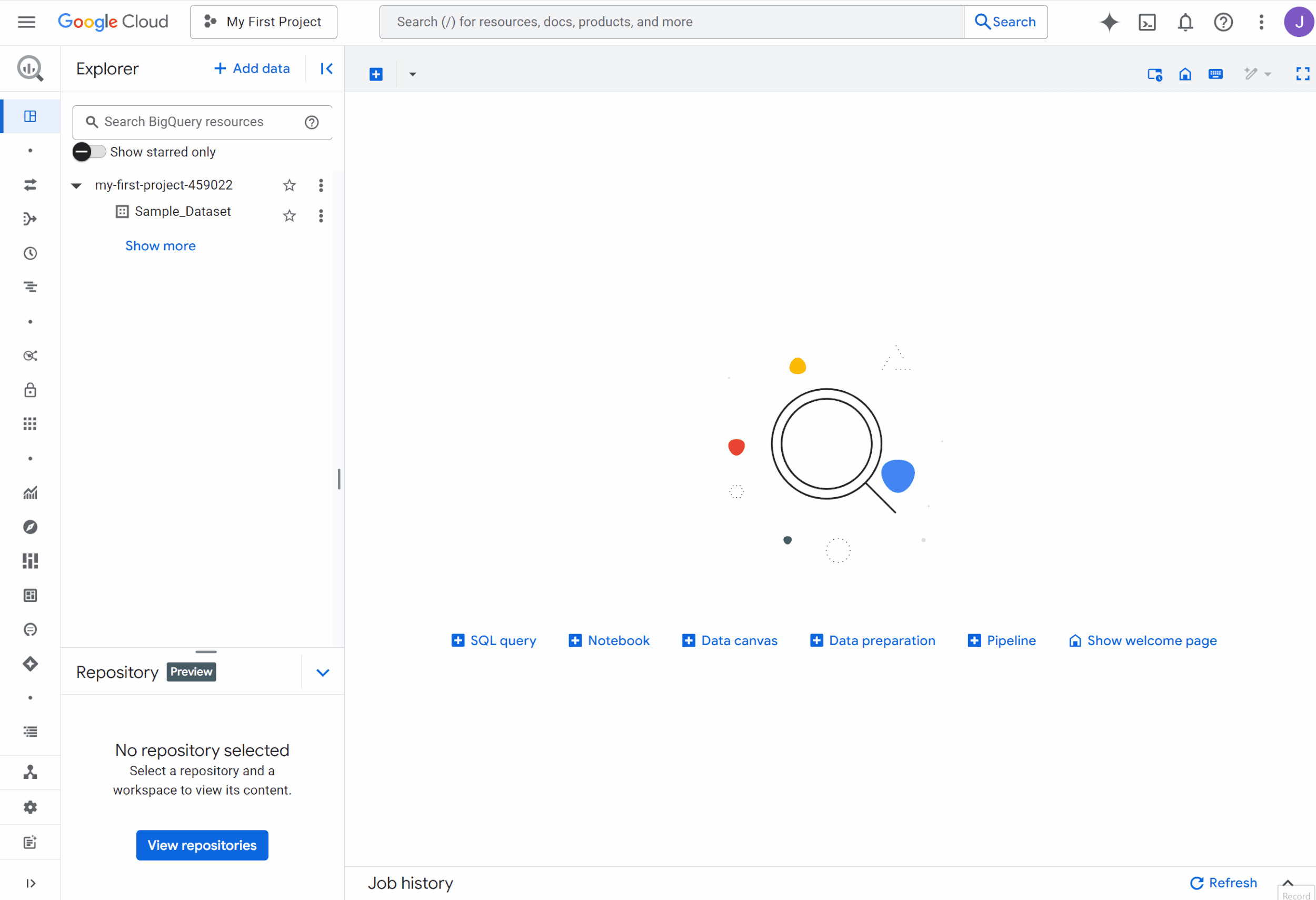Open actions menu for my-first-project-459022
Viewport: 1316px width, 900px height.
pos(321,185)
